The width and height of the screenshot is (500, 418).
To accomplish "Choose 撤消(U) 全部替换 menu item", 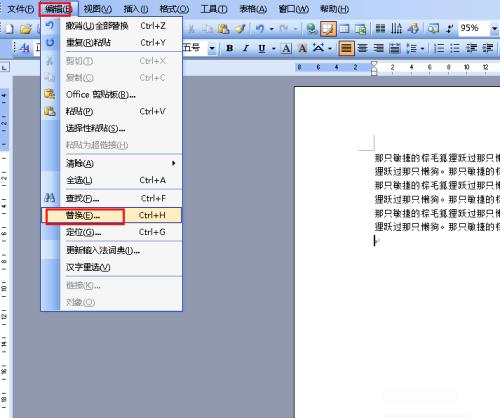I will 112,26.
